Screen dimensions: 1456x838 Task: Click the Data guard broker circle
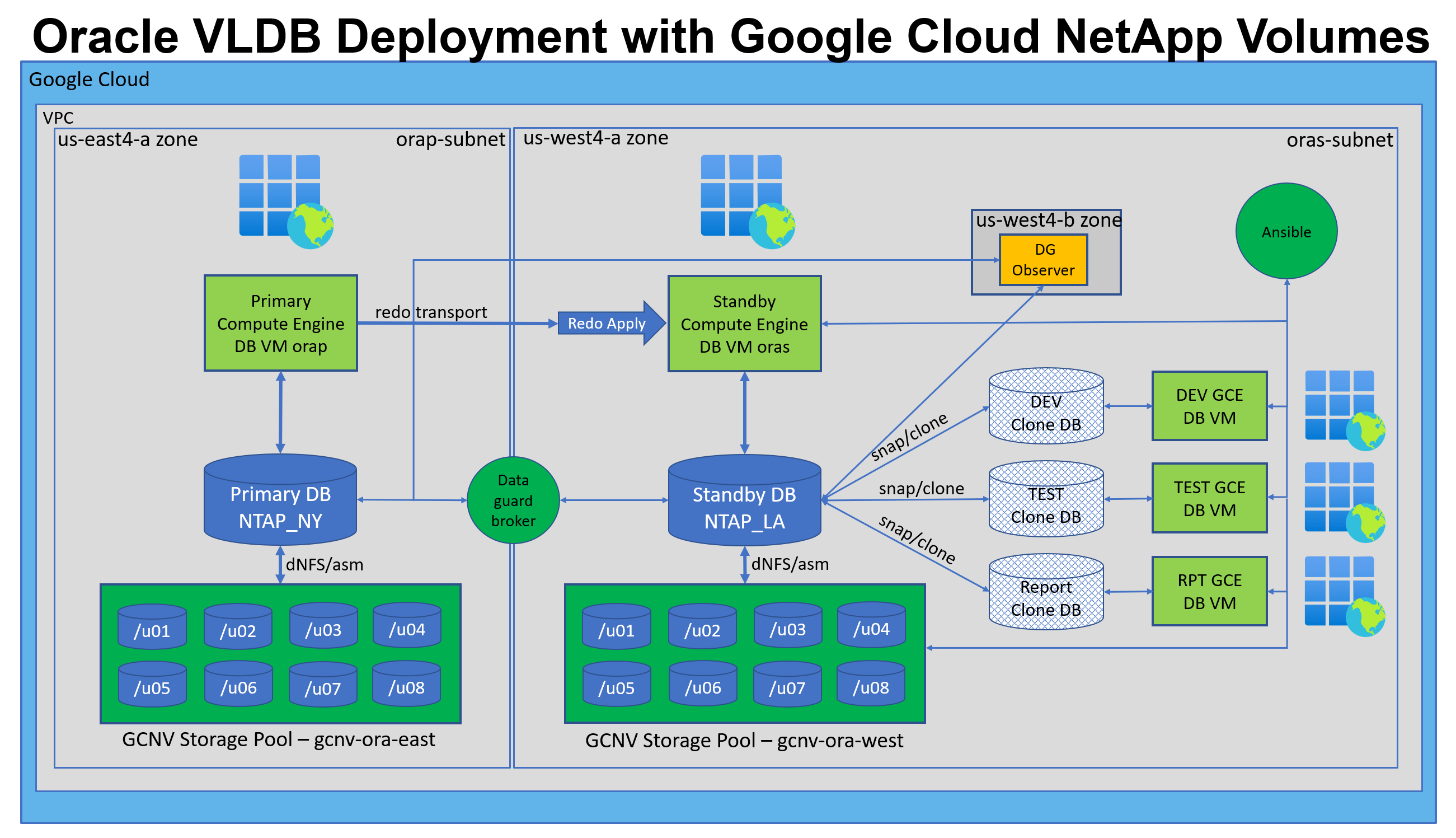click(x=513, y=500)
